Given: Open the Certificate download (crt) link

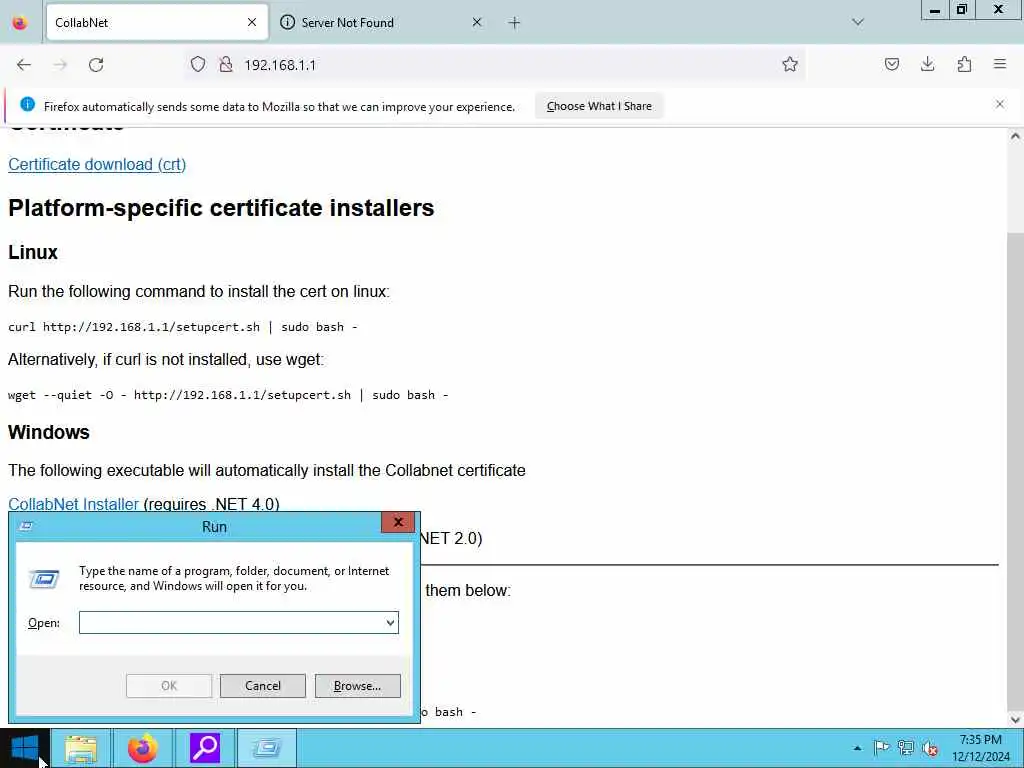Looking at the screenshot, I should coord(97,165).
